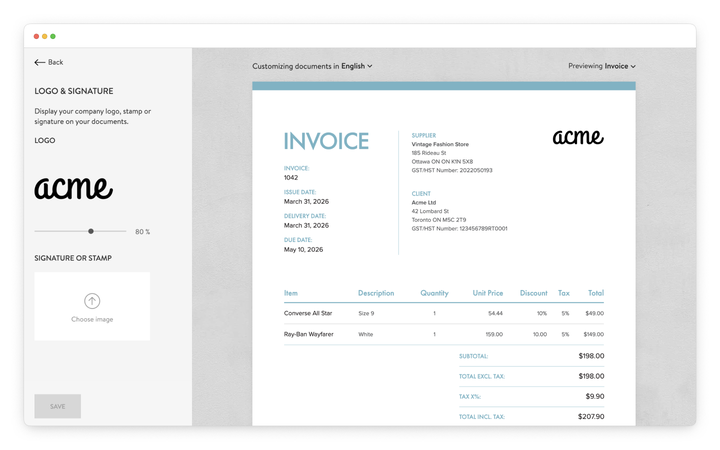Screen dimensions: 720x450
Task: Click the acme logo in the sidebar
Action: 74,187
